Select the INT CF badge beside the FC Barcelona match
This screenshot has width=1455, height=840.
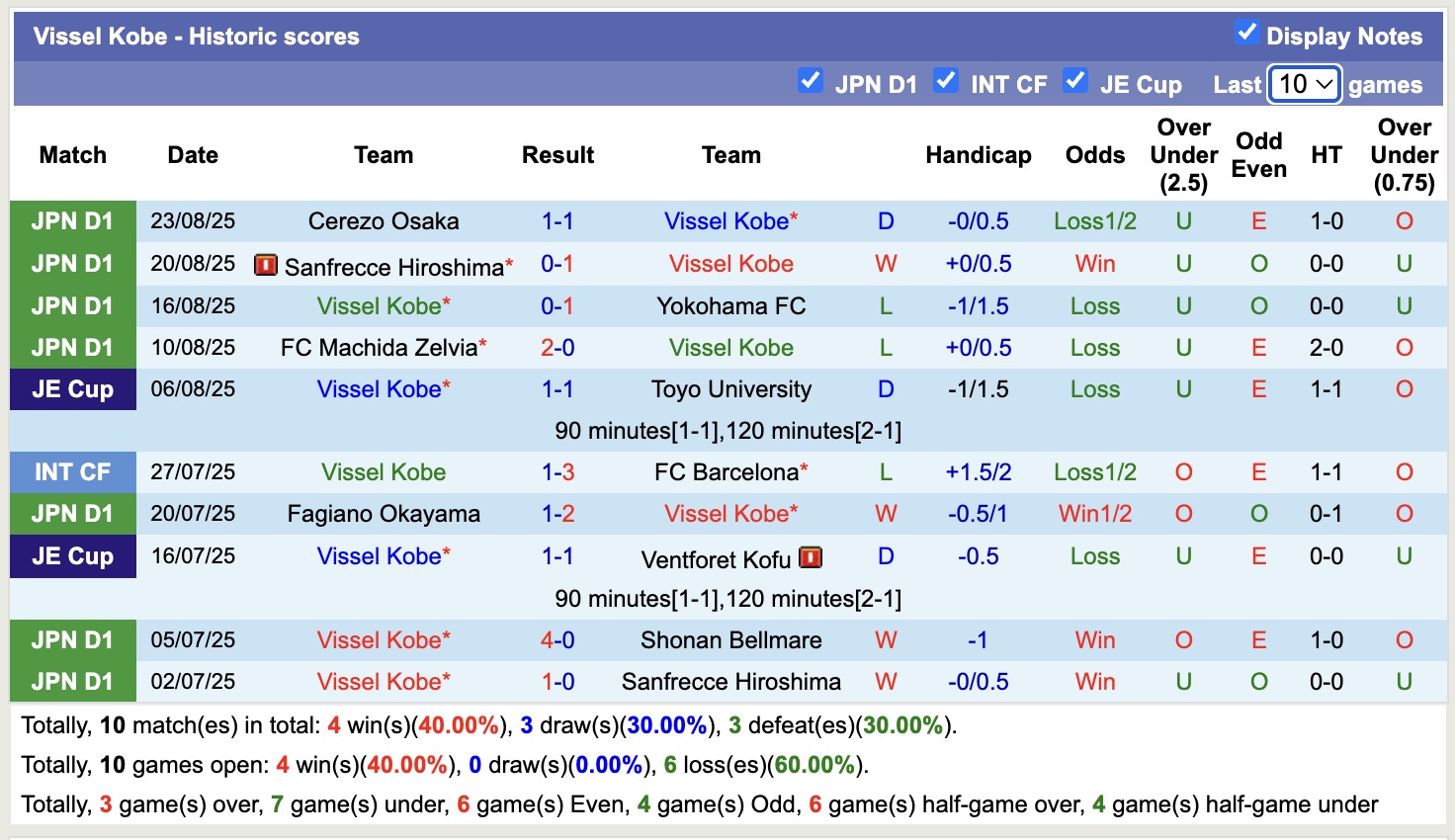point(72,472)
